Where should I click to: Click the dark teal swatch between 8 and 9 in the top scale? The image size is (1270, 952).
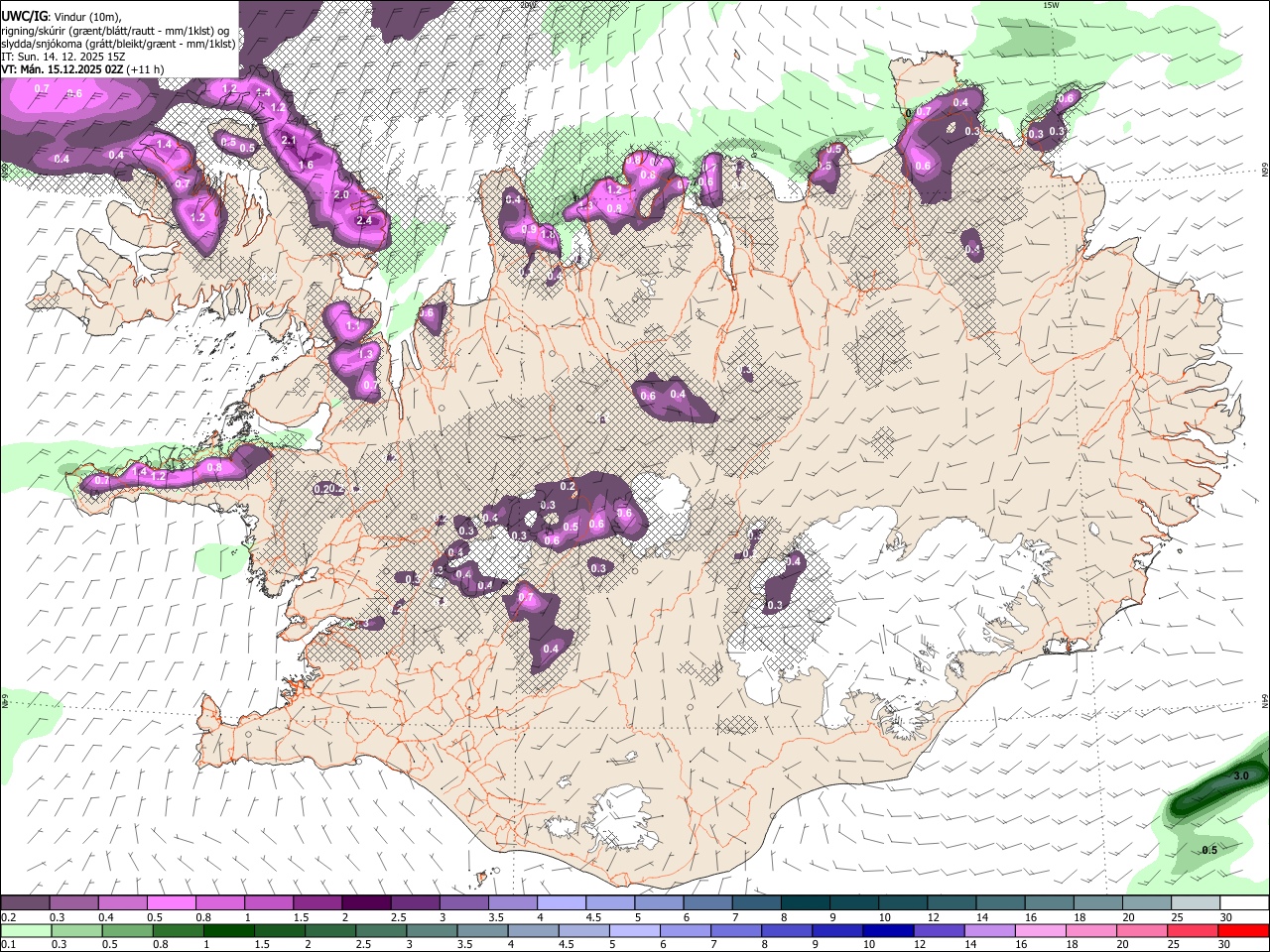pyautogui.click(x=804, y=902)
